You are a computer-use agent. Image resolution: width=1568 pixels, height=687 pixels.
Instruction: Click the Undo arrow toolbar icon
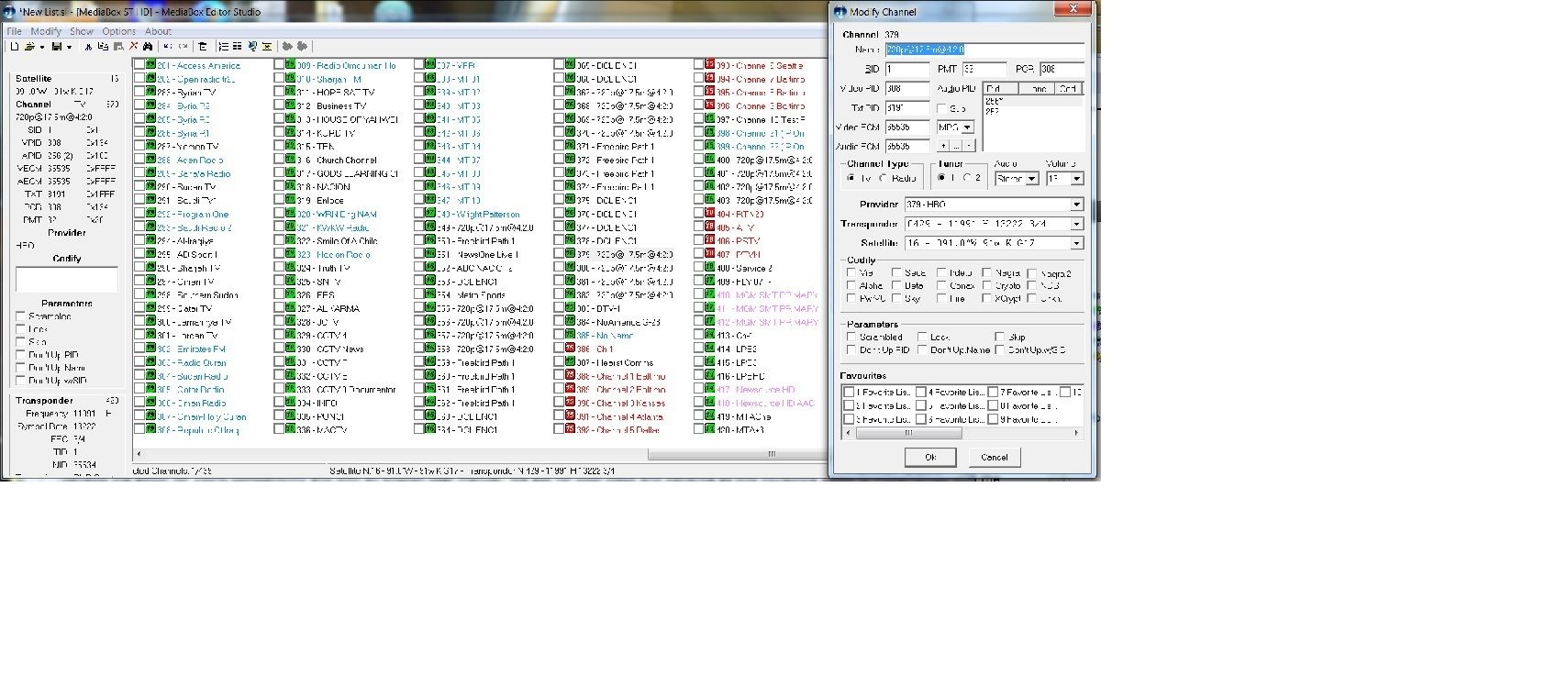[169, 47]
